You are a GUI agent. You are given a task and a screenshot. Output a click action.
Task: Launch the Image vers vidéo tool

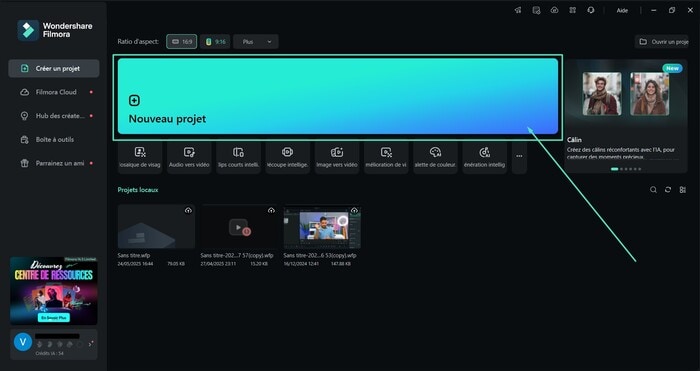pos(337,157)
